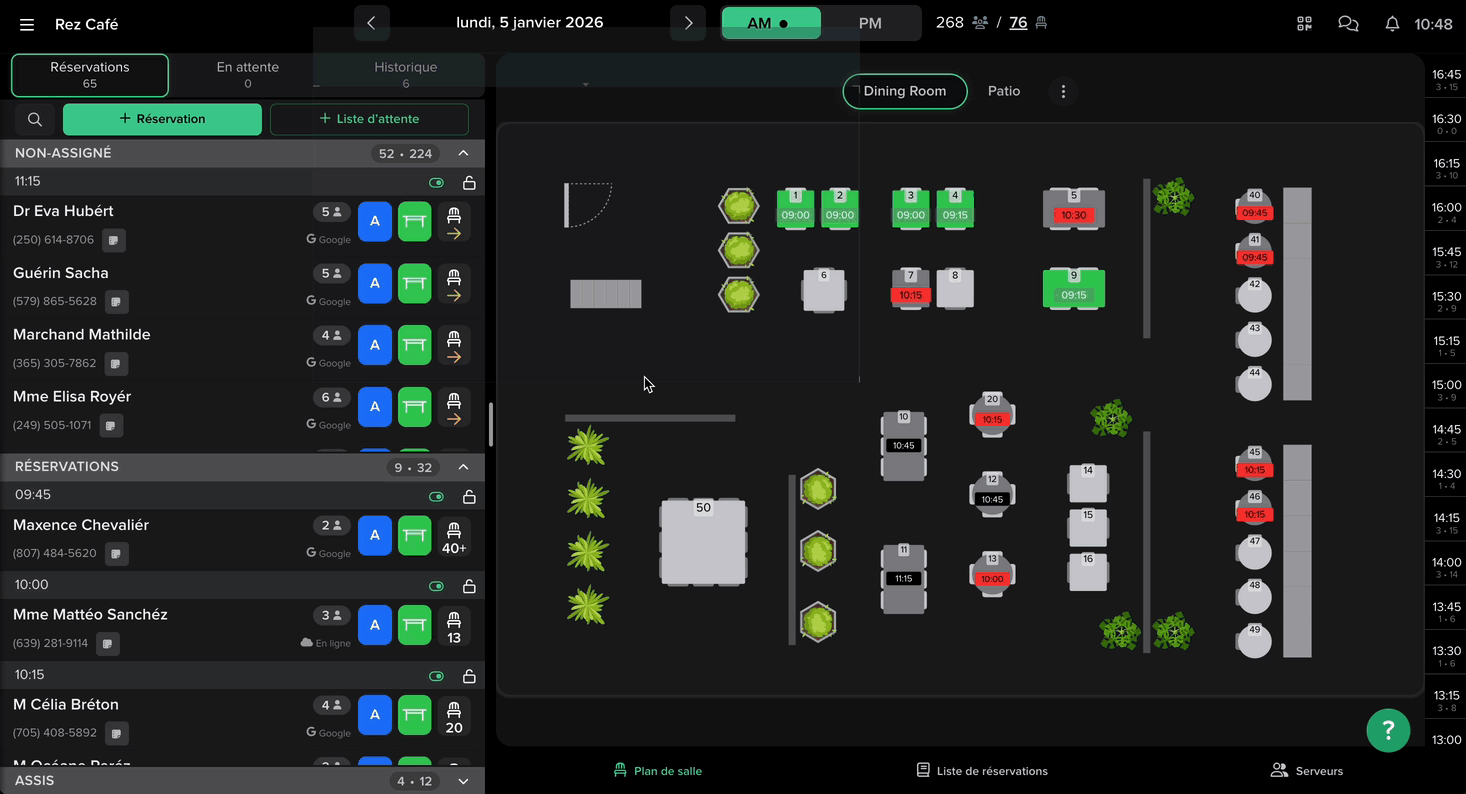The image size is (1466, 794).
Task: Open the QR code scanner icon
Action: (1304, 24)
